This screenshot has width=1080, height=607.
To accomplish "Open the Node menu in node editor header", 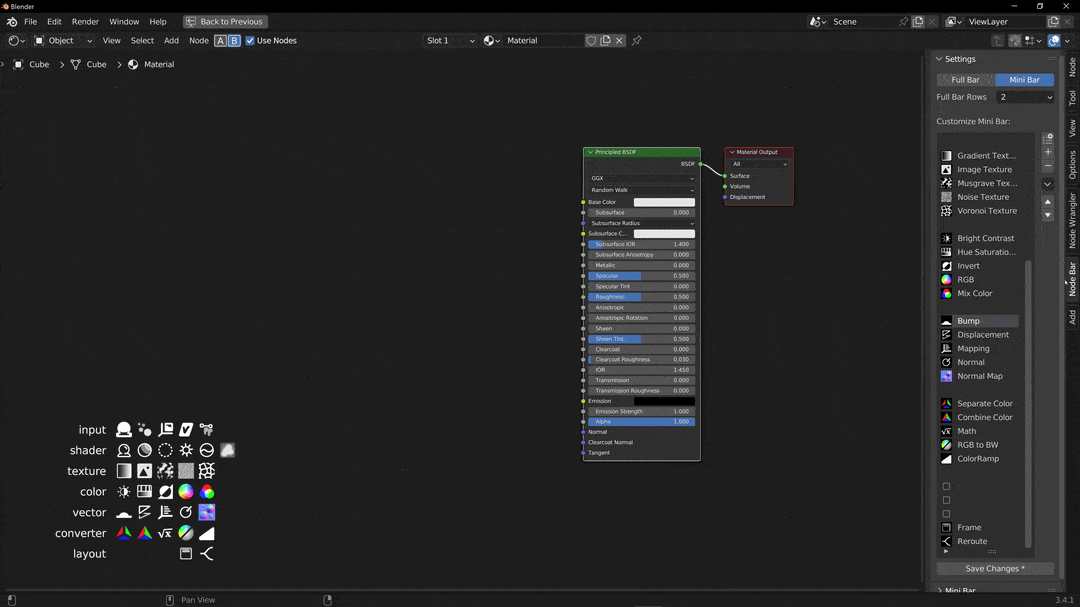I will [198, 41].
